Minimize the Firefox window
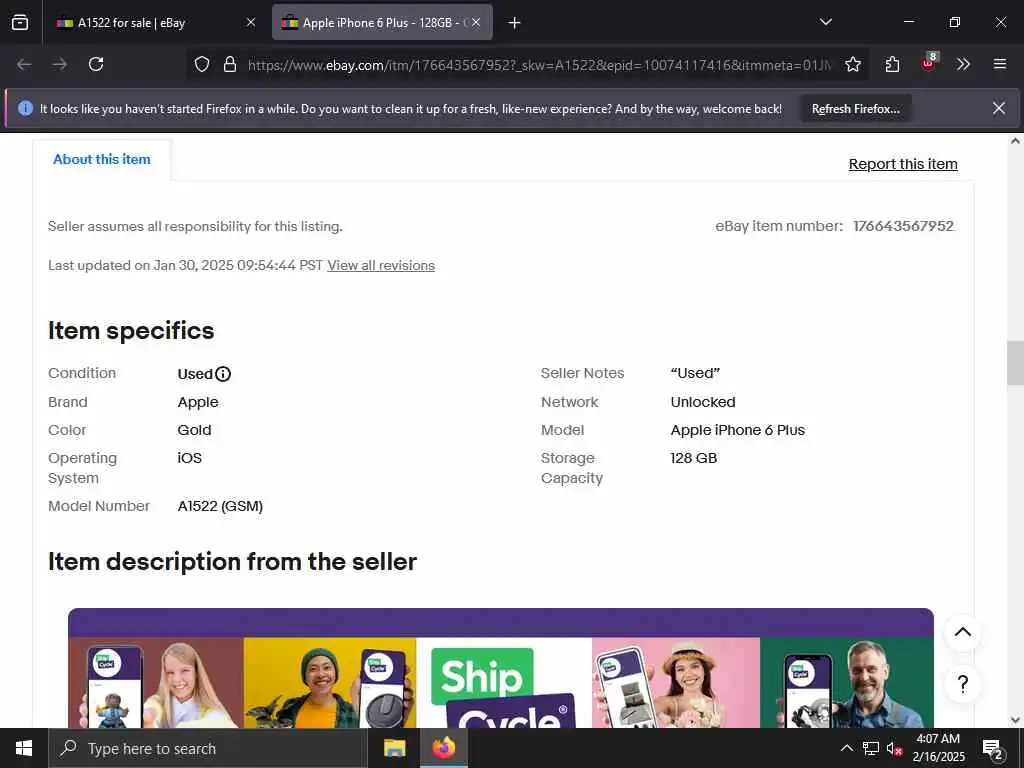Screen dimensions: 1024x768 coord(908,22)
